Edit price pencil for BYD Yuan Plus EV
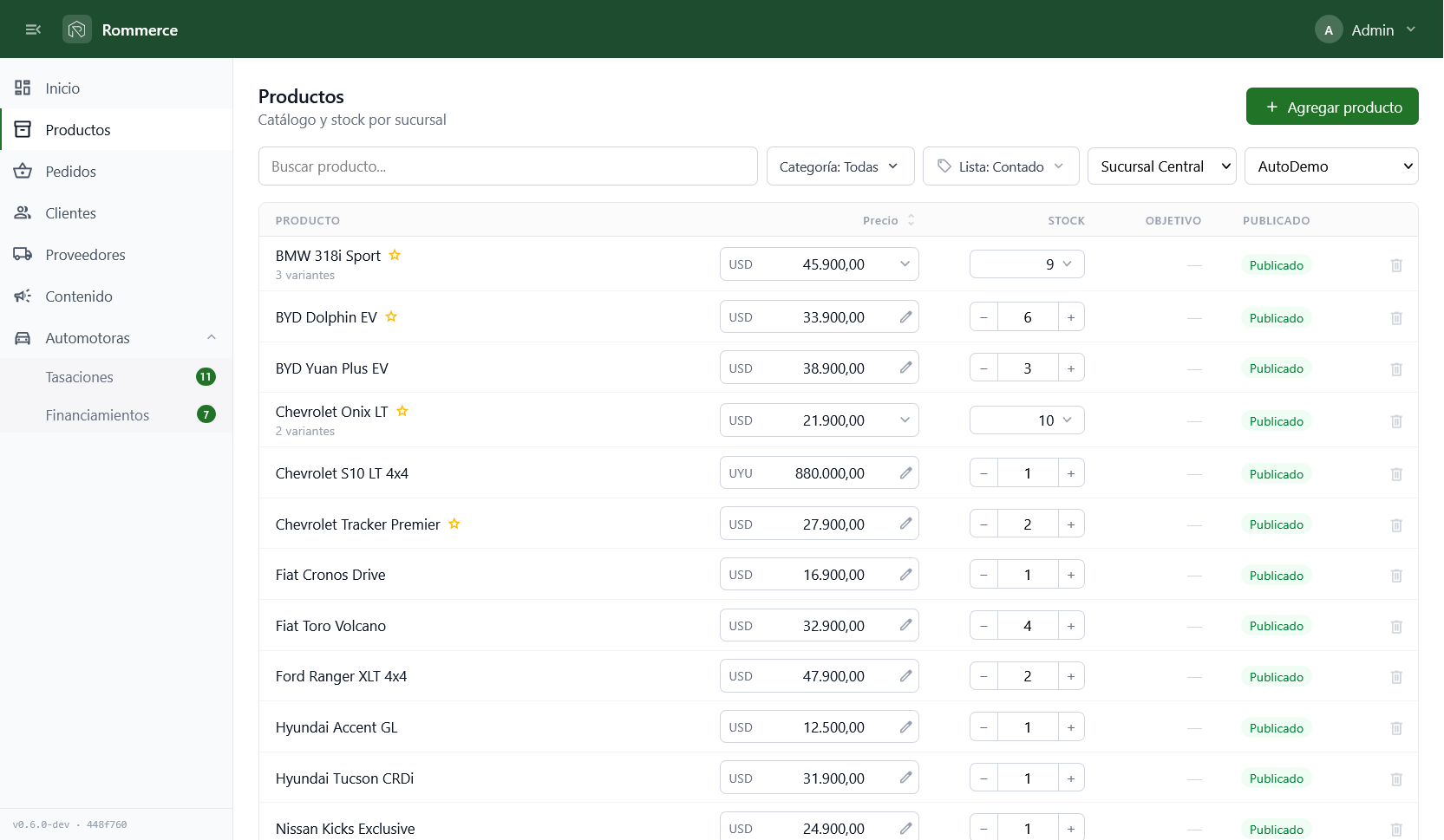Viewport: 1444px width, 840px height. (905, 368)
